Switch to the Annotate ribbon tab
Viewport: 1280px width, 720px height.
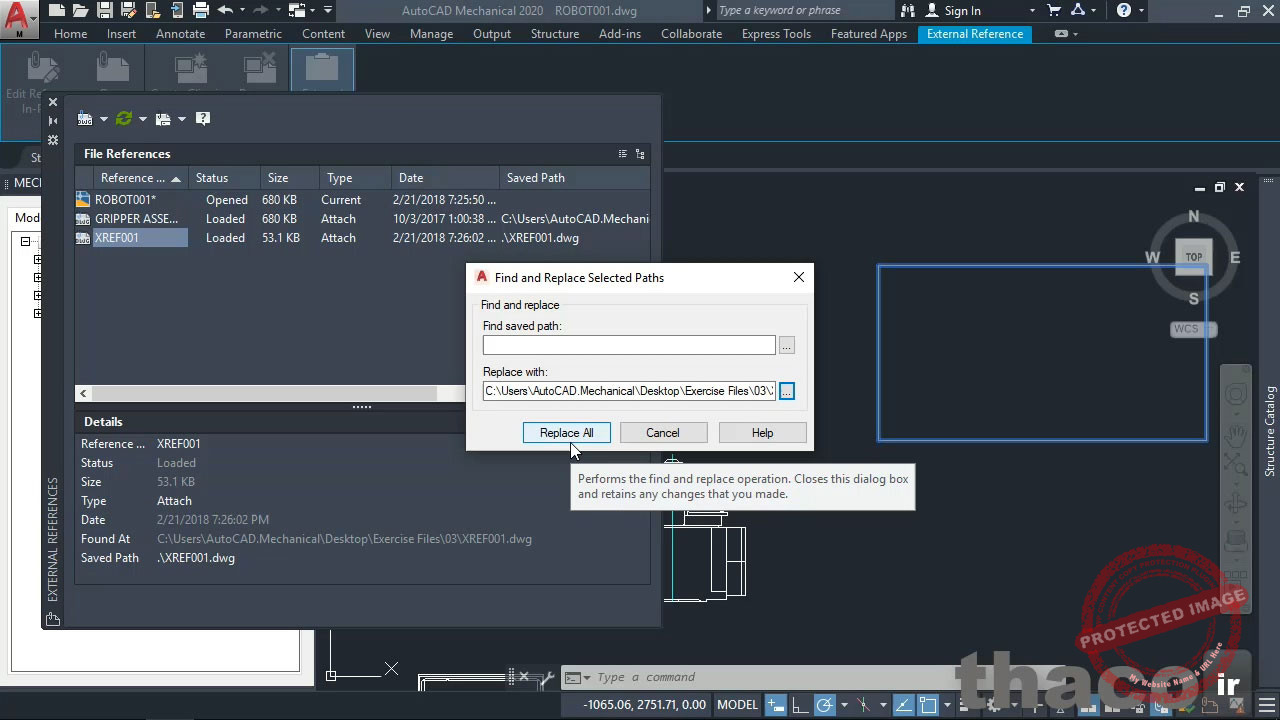tap(180, 34)
